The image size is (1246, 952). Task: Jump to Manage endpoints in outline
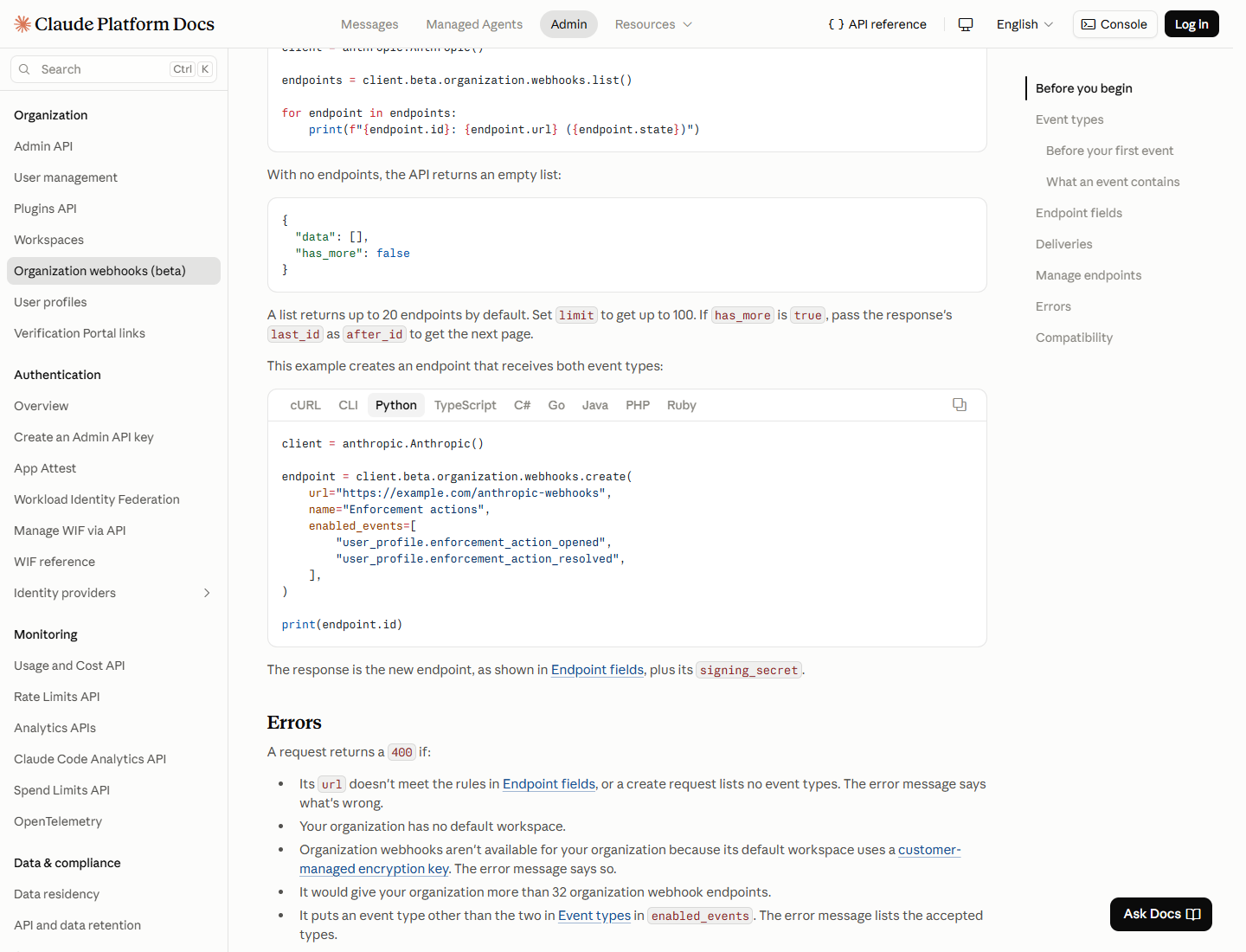pyautogui.click(x=1089, y=275)
